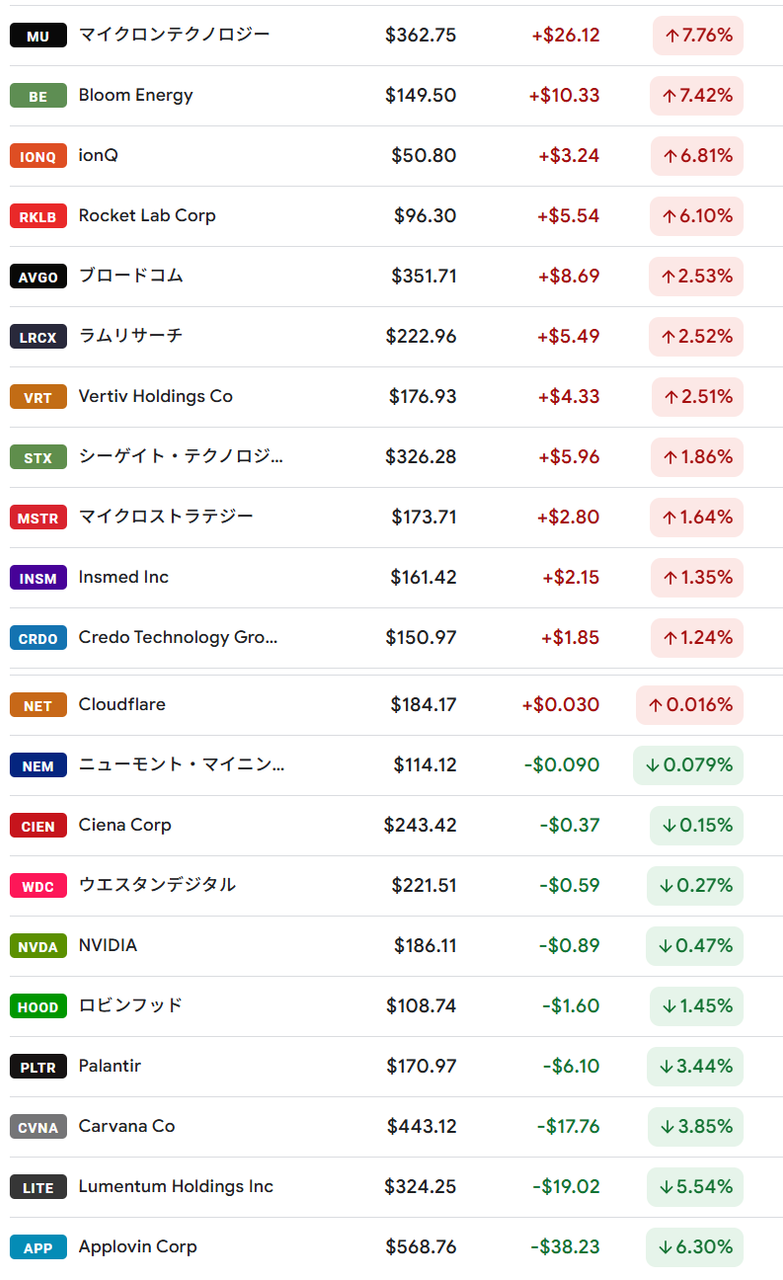783x1280 pixels.
Task: Click the black AVGO ticker badge
Action: point(38,277)
